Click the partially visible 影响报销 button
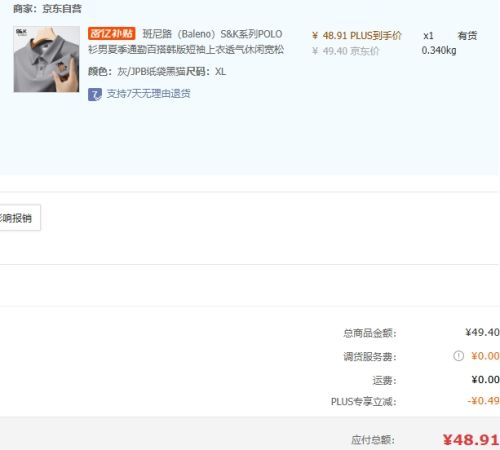 pos(20,218)
